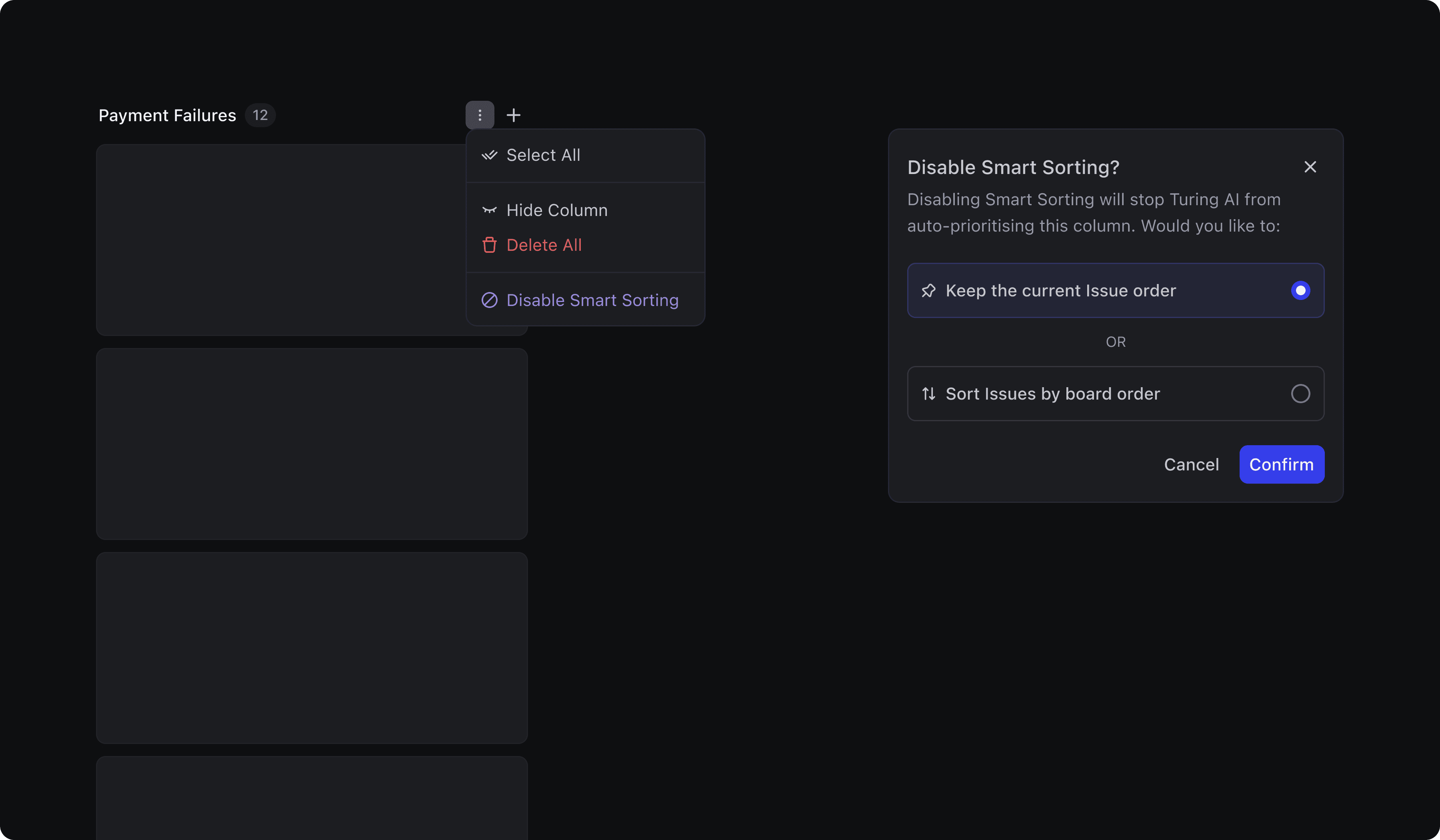Image resolution: width=1440 pixels, height=840 pixels.
Task: Click the circle-slash Disable Smart Sorting icon
Action: [489, 300]
